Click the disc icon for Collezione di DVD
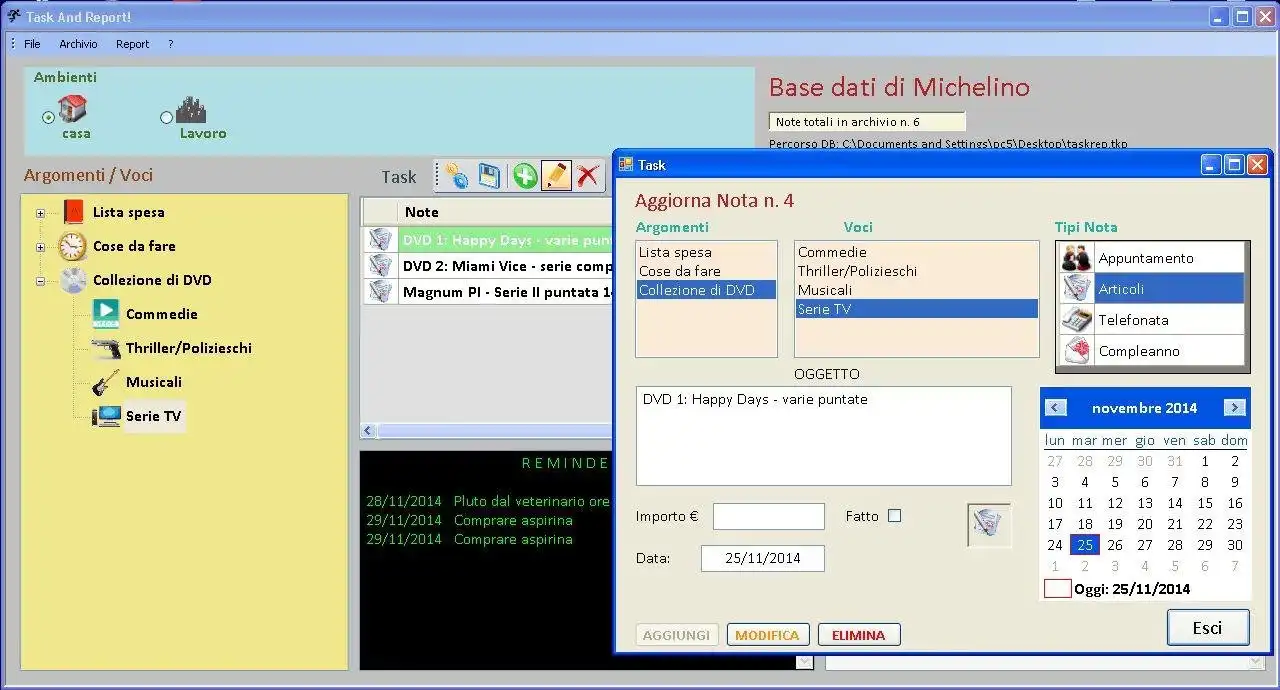This screenshot has width=1280, height=690. click(73, 280)
